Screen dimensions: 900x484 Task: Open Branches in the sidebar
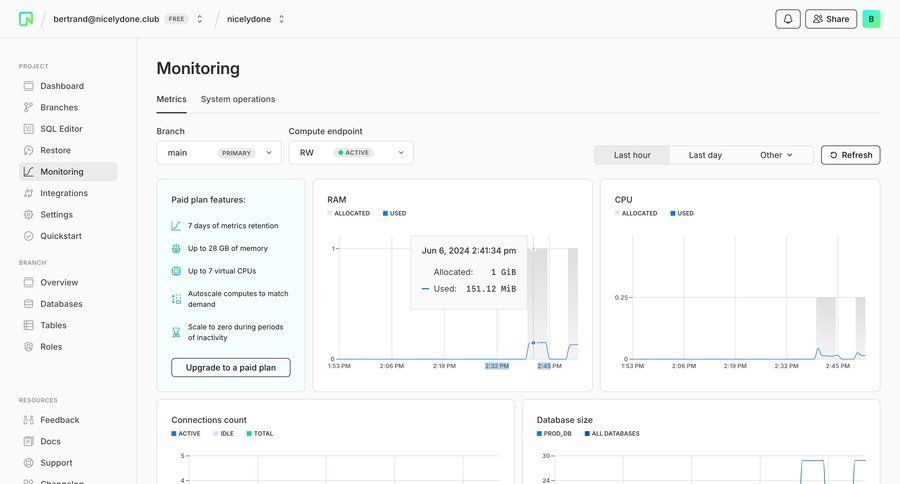coord(68,107)
